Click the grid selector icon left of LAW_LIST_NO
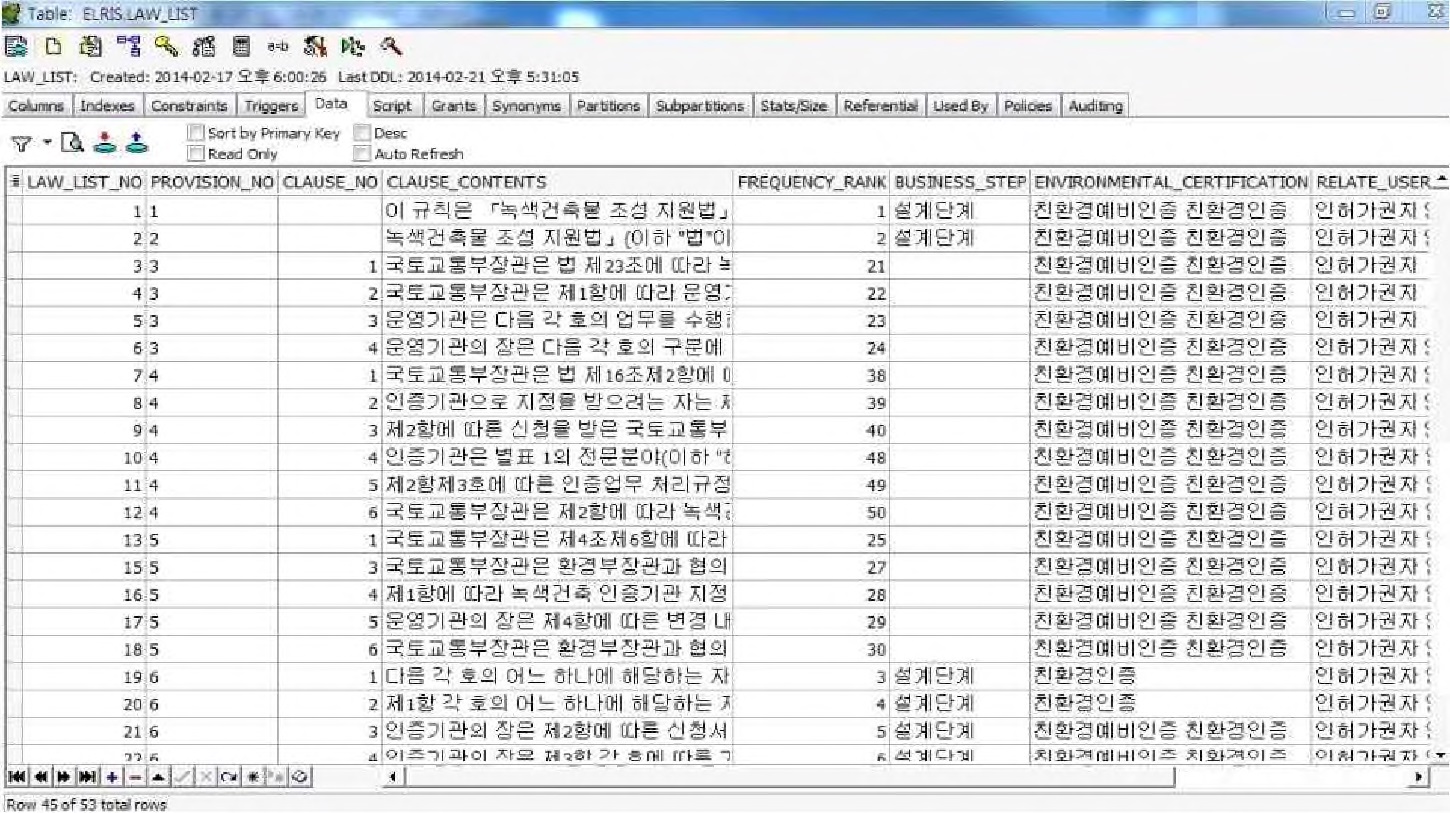This screenshot has width=1450, height=813. click(13, 182)
